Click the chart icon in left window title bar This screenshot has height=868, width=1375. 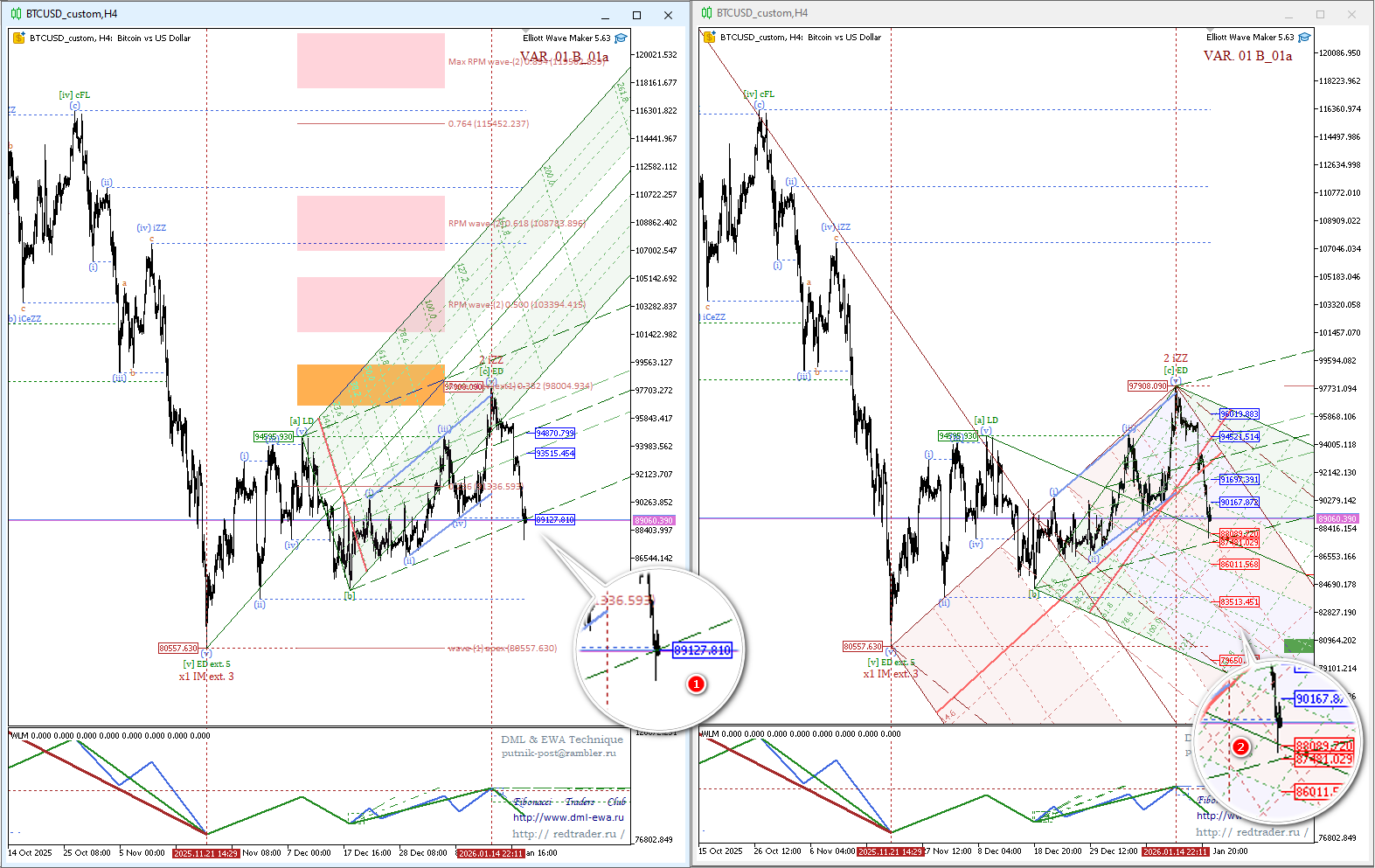pyautogui.click(x=16, y=14)
